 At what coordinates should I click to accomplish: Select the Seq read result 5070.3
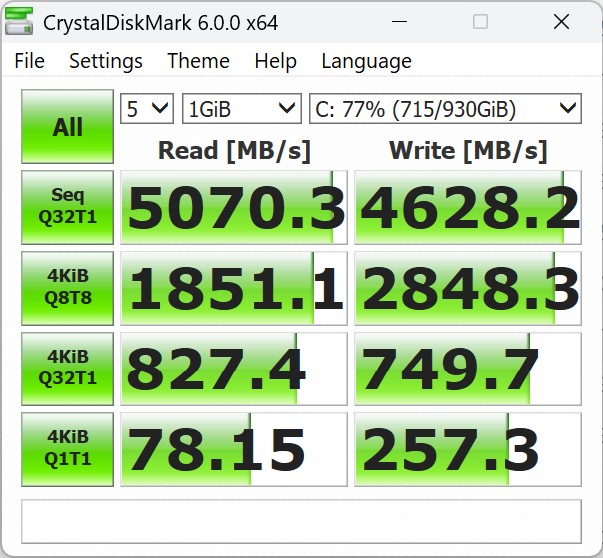point(234,207)
